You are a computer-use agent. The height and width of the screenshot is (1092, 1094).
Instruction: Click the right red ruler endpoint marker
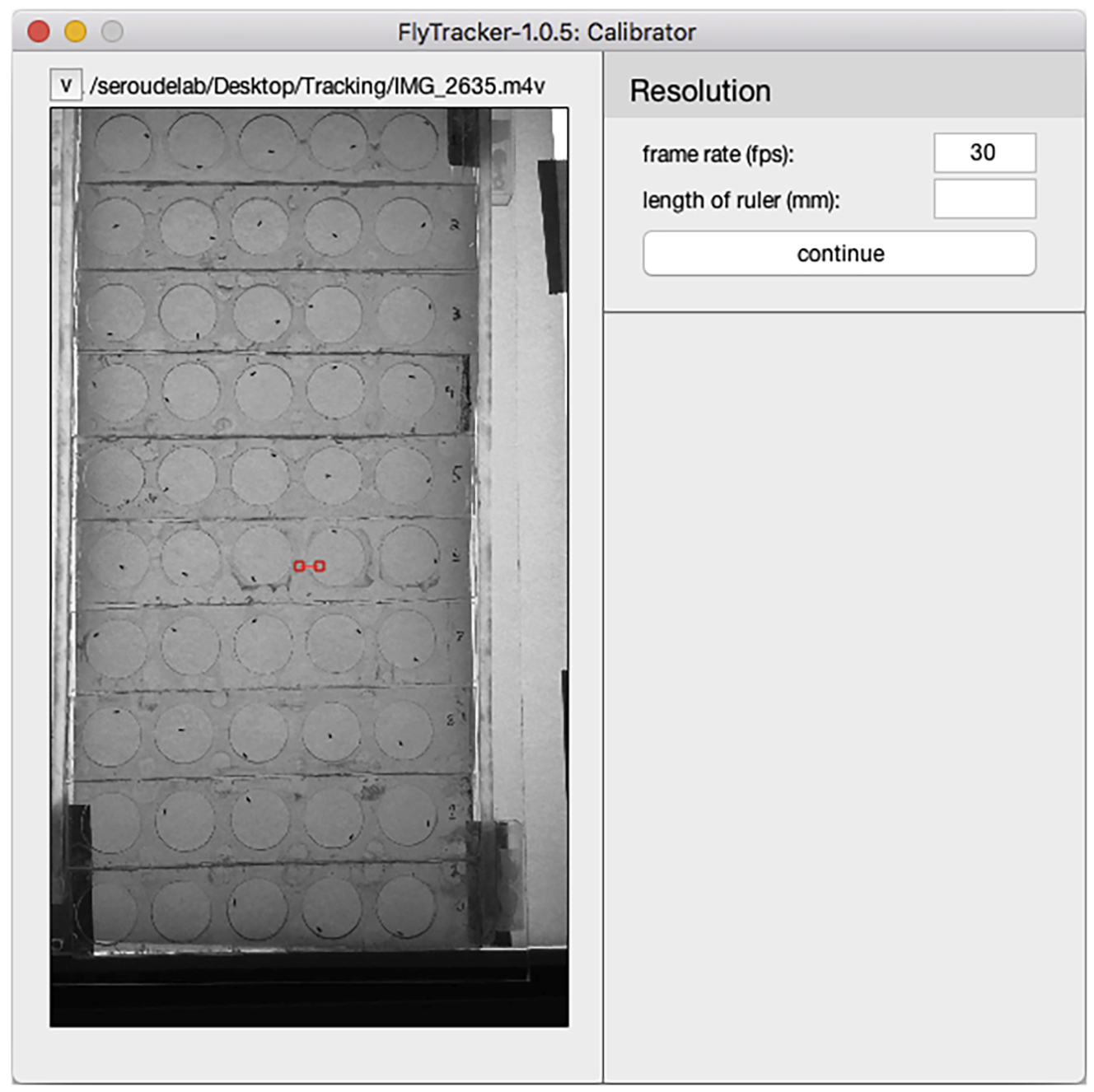pos(319,566)
